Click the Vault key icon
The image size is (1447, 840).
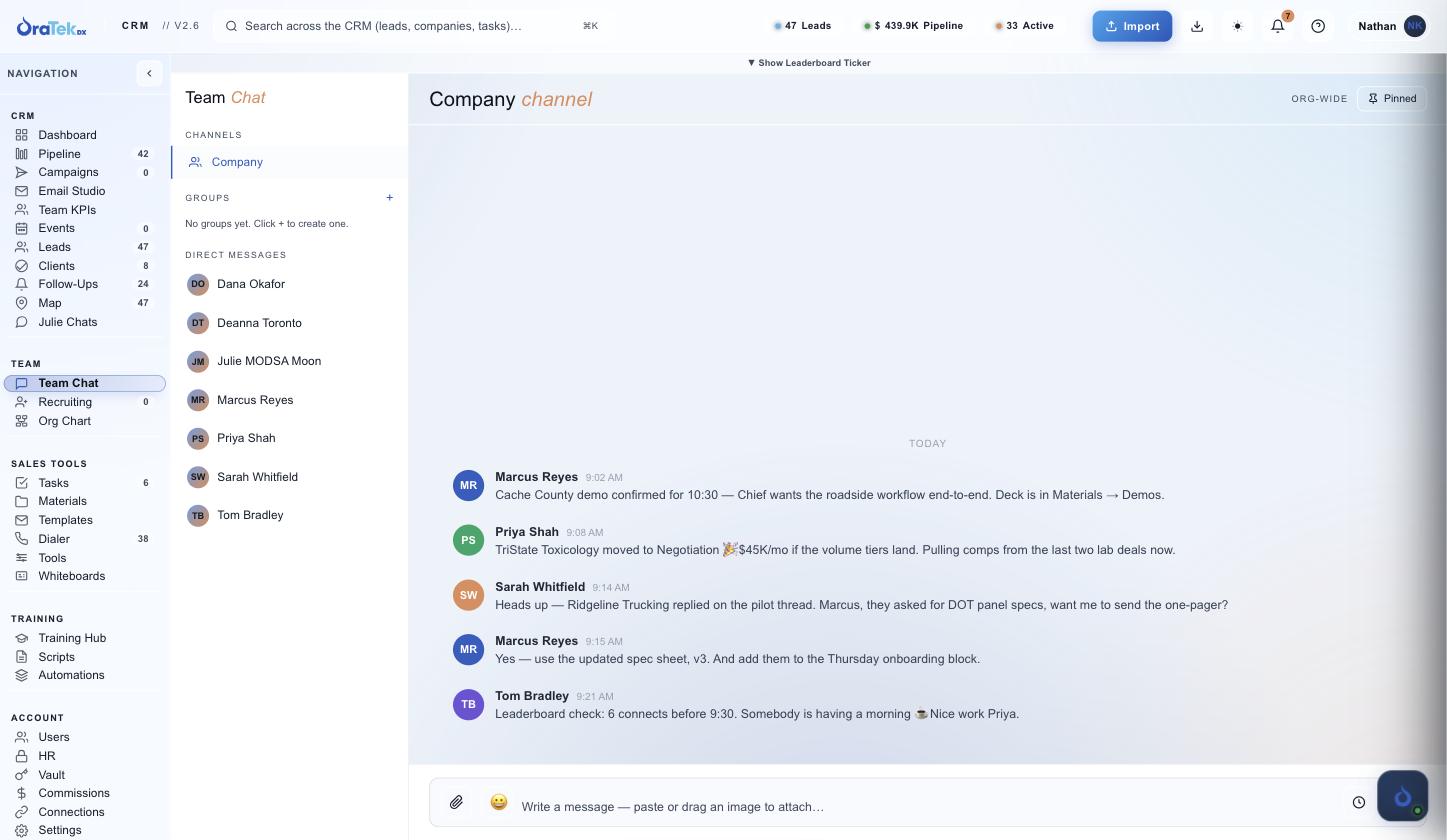(x=21, y=775)
